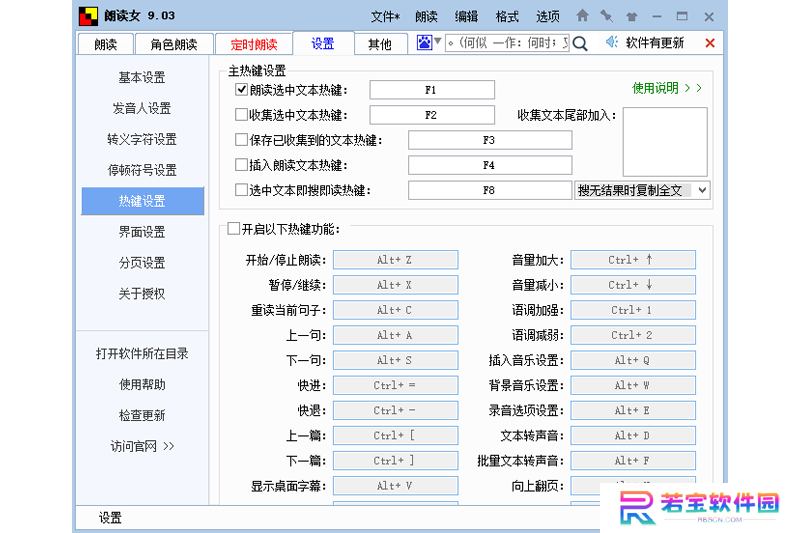Click the search magnifier icon
The width and height of the screenshot is (800, 533).
pos(580,43)
